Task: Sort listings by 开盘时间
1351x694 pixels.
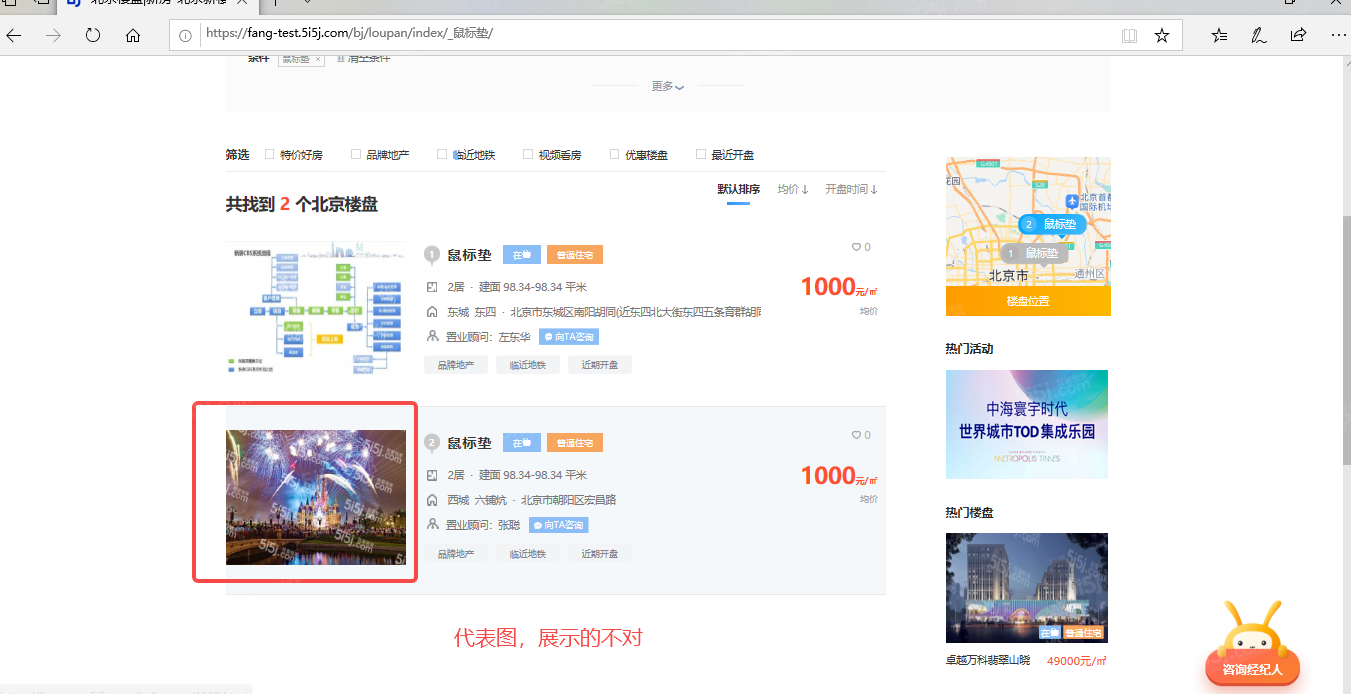Action: click(851, 189)
